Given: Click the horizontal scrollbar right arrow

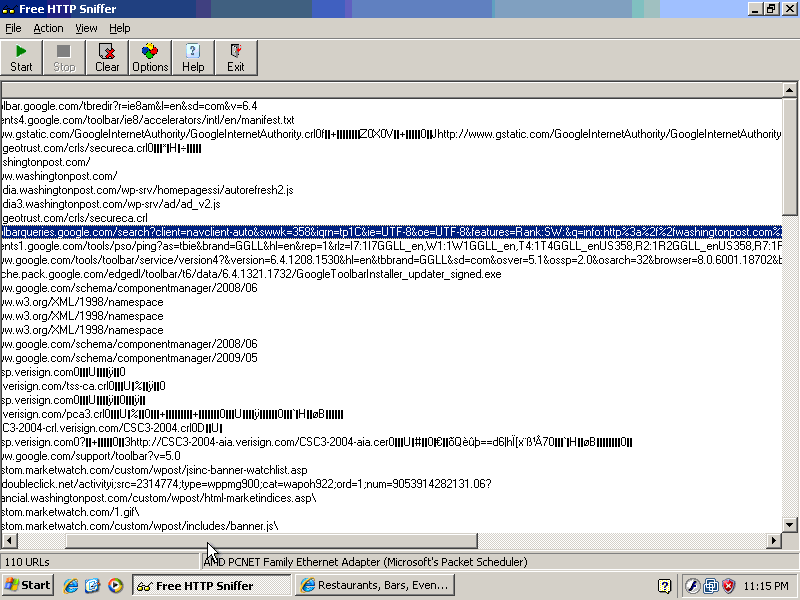Looking at the screenshot, I should [774, 540].
